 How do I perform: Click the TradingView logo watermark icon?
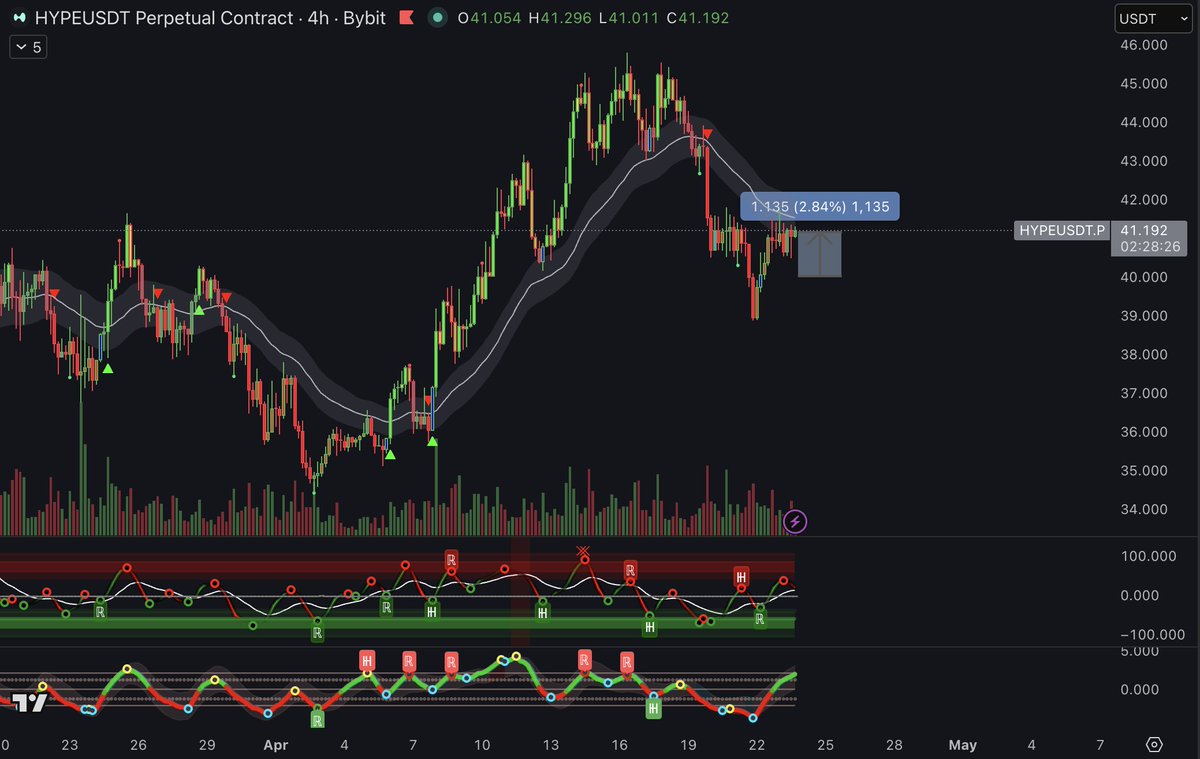click(30, 702)
